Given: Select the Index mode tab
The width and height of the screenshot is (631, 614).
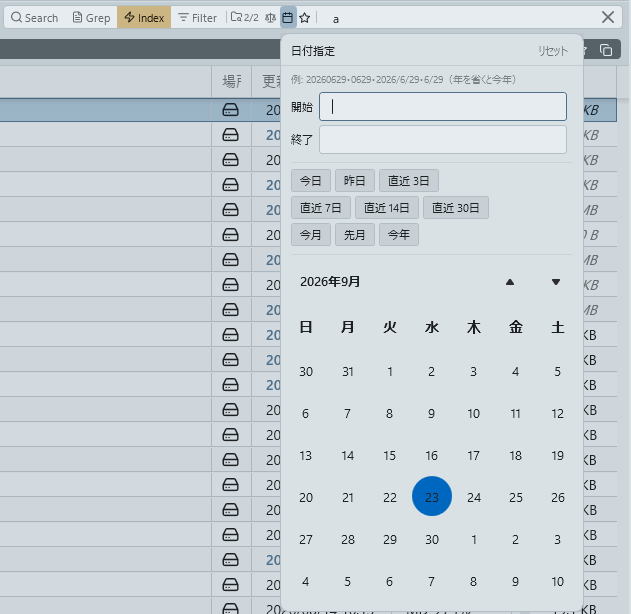Looking at the screenshot, I should pos(144,18).
